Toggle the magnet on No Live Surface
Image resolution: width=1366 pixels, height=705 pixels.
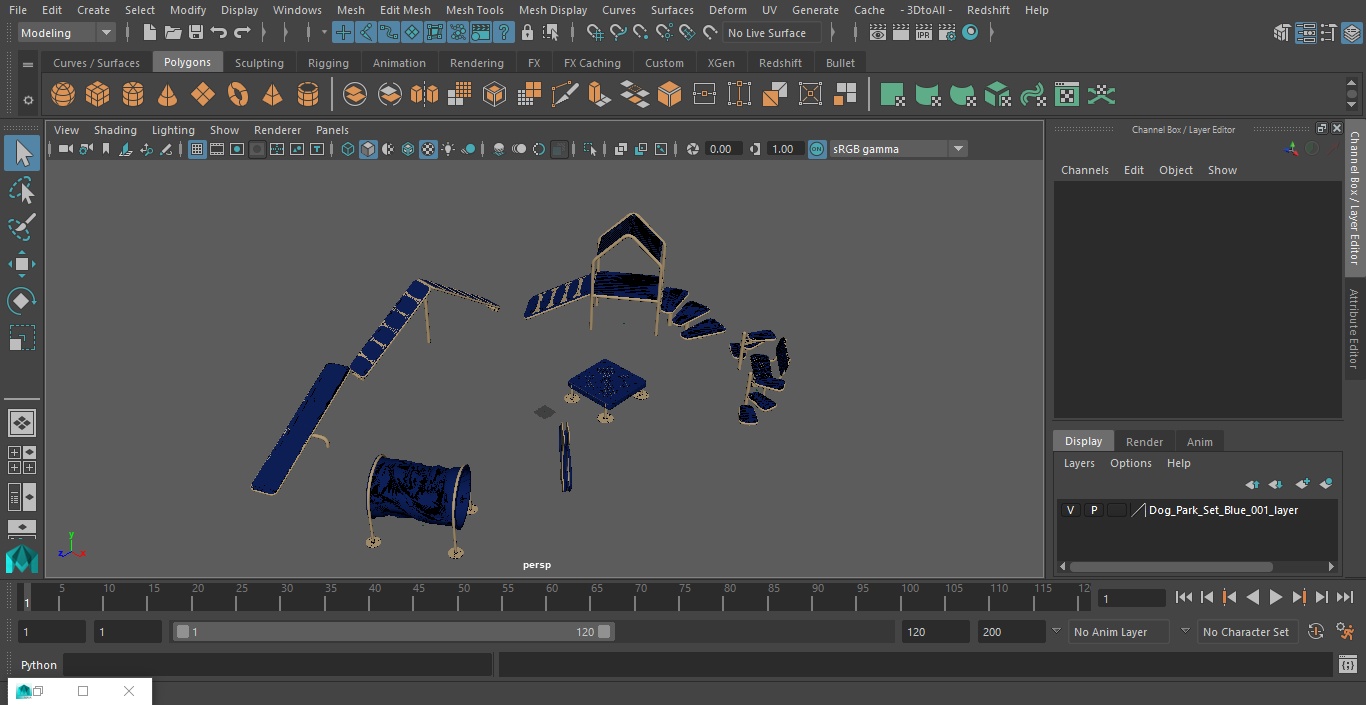[x=709, y=33]
